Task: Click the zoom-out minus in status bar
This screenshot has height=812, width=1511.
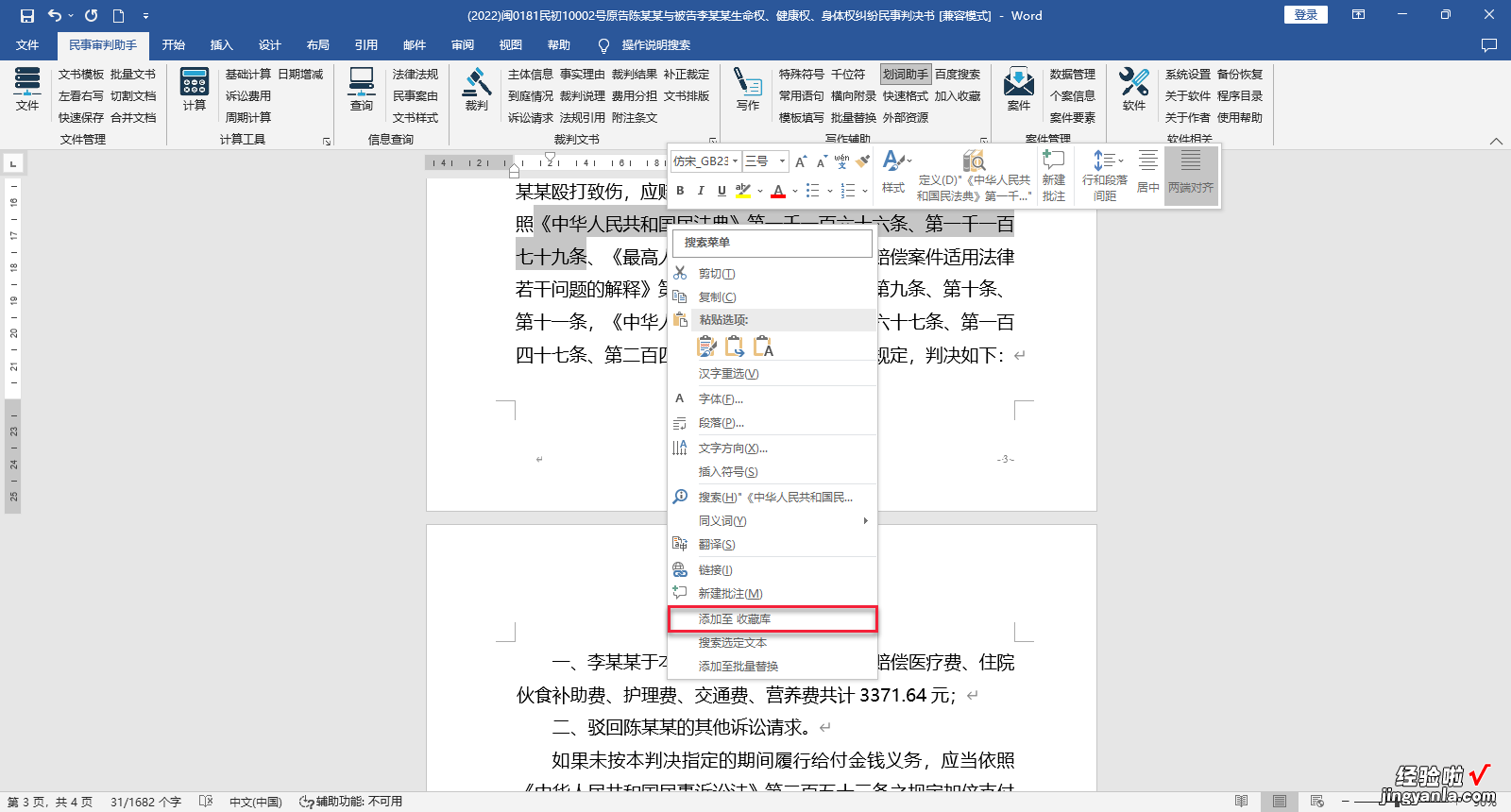Action: click(x=1346, y=802)
